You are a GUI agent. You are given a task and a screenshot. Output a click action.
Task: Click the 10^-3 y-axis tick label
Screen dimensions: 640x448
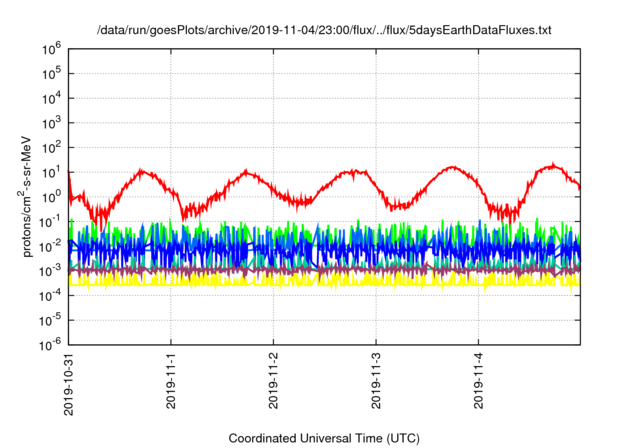pyautogui.click(x=51, y=271)
